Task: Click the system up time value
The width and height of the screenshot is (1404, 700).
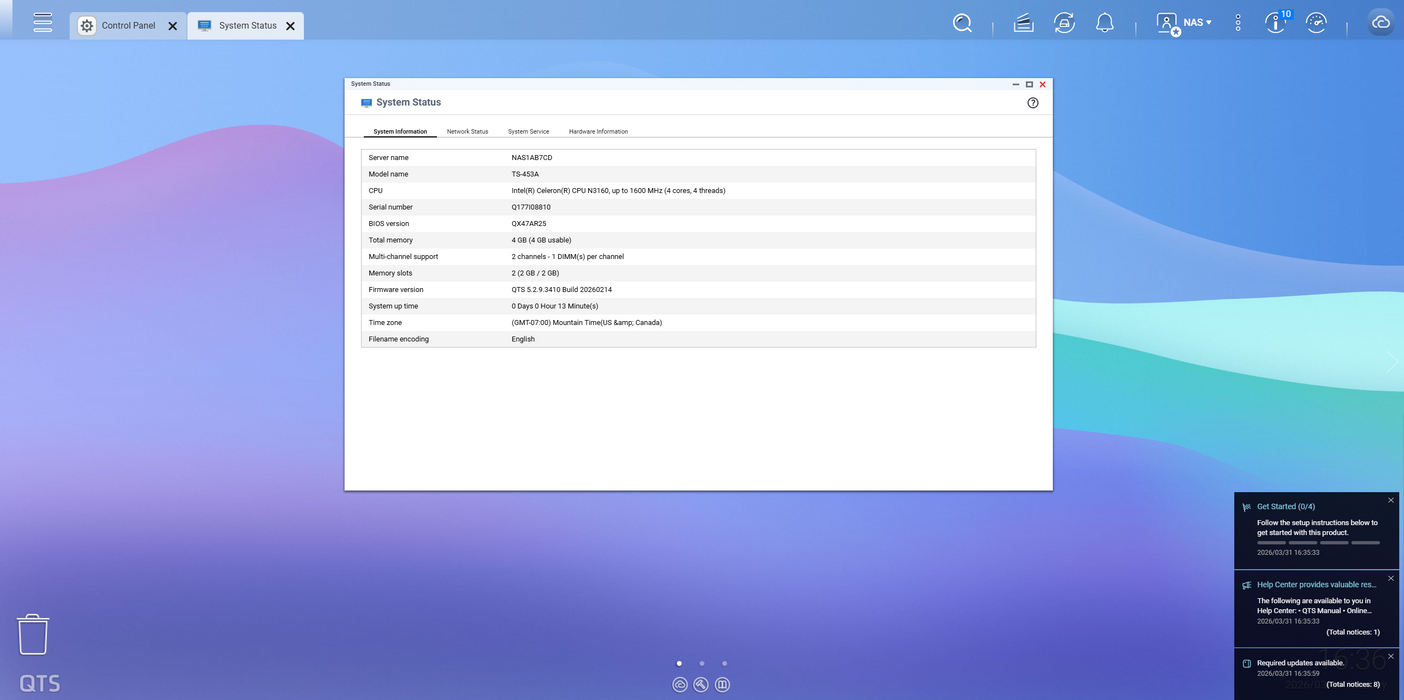Action: coord(555,306)
